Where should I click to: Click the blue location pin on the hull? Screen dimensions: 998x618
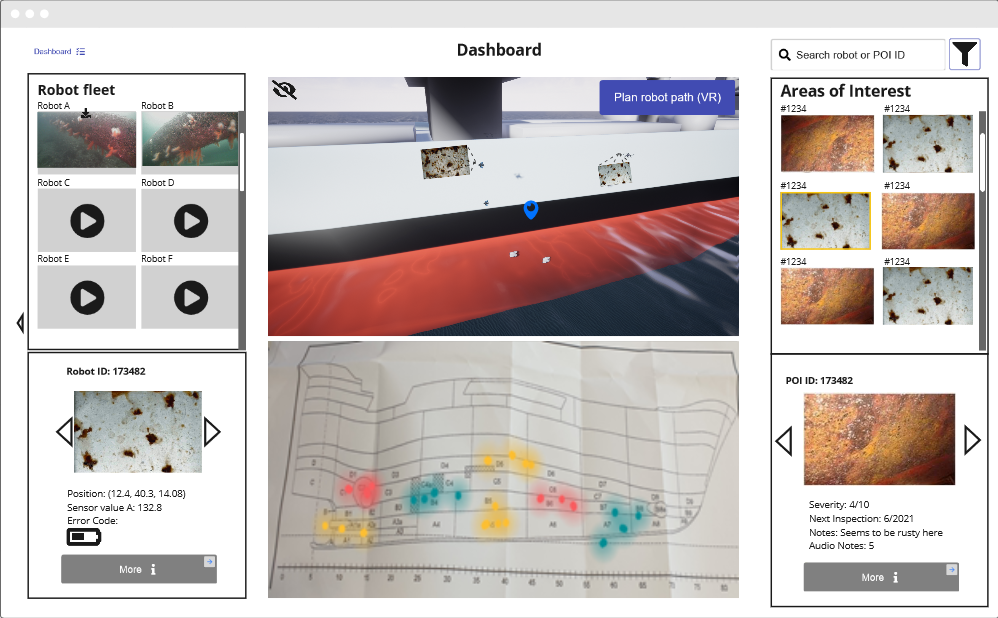pyautogui.click(x=531, y=209)
